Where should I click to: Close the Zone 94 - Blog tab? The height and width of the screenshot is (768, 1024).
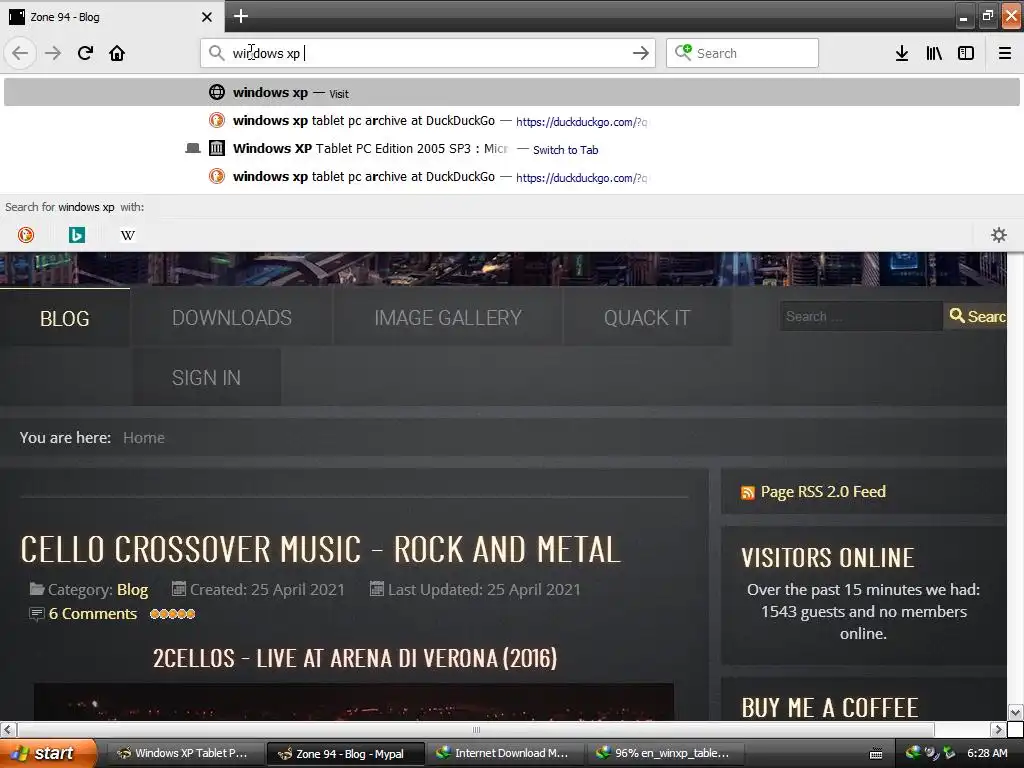point(206,17)
